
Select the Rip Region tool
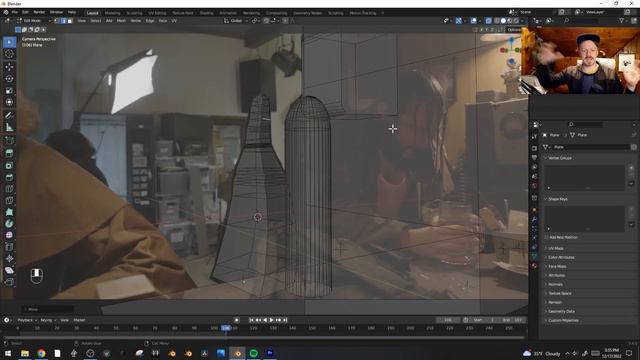pyautogui.click(x=9, y=282)
